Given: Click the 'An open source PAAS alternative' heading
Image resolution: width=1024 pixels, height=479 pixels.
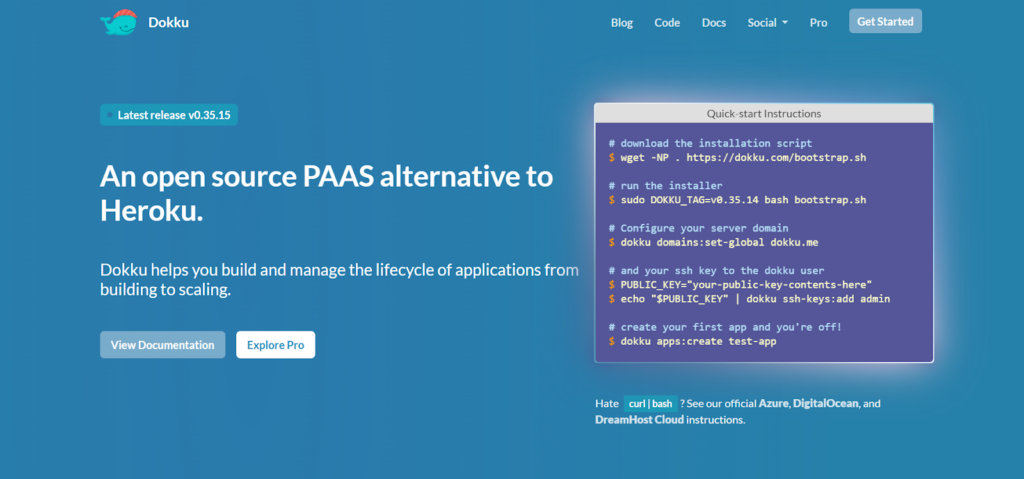Looking at the screenshot, I should click(x=327, y=193).
